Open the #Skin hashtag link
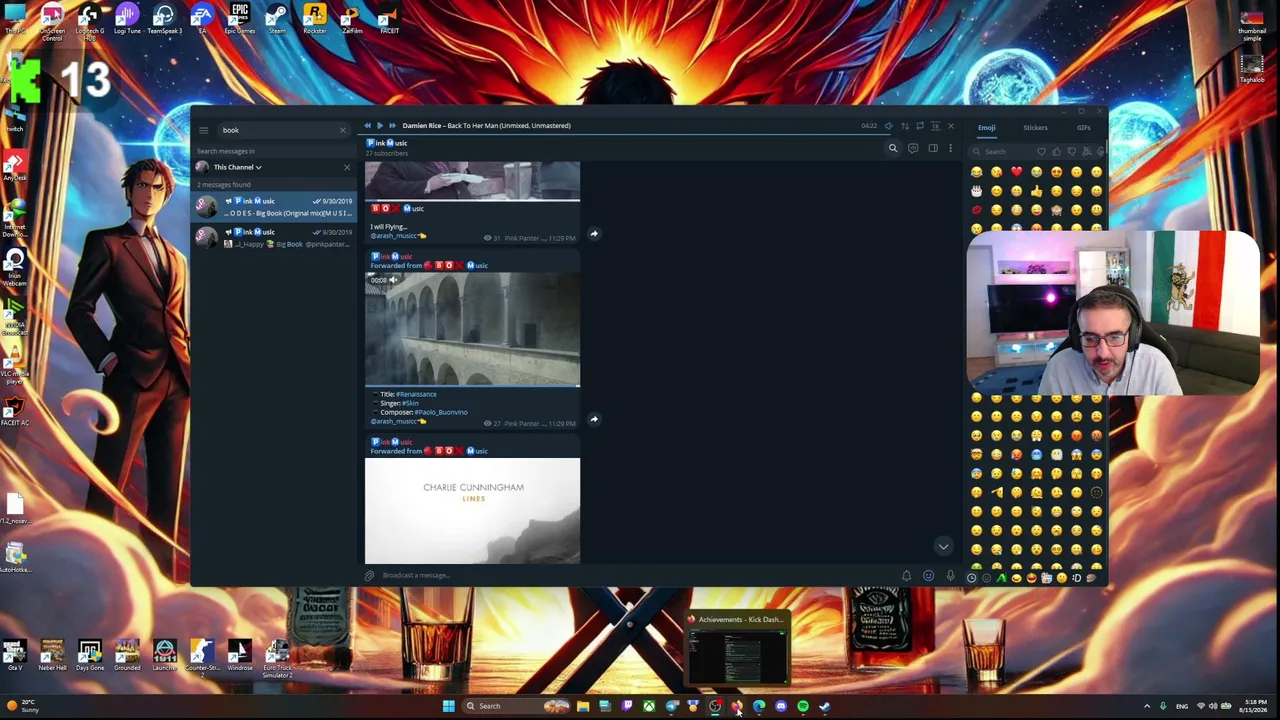1280x720 pixels. point(410,403)
